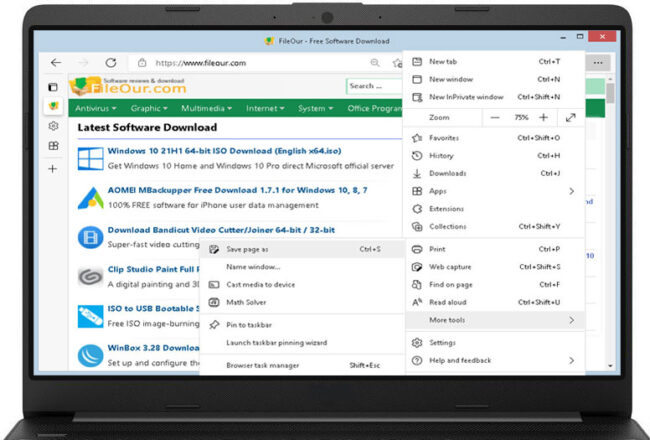Image resolution: width=650 pixels, height=440 pixels.
Task: Open Downloads from the browser menu
Action: click(447, 173)
